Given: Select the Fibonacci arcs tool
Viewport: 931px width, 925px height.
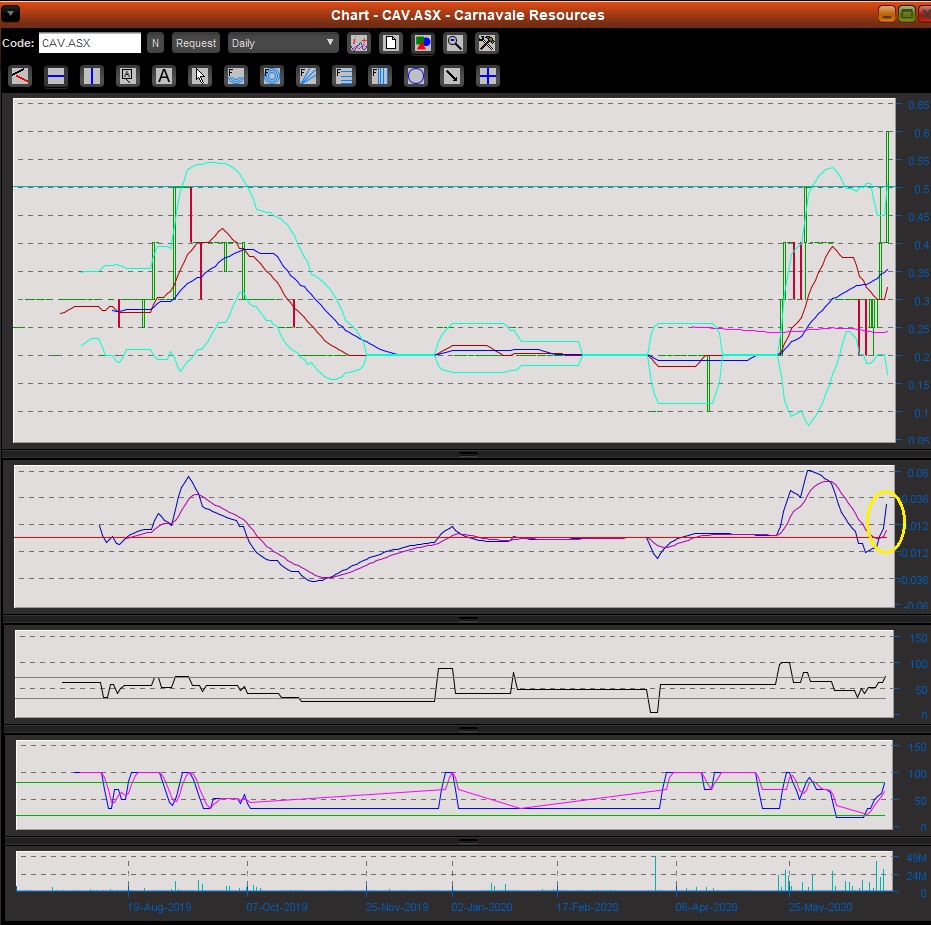Looking at the screenshot, I should pos(236,76).
